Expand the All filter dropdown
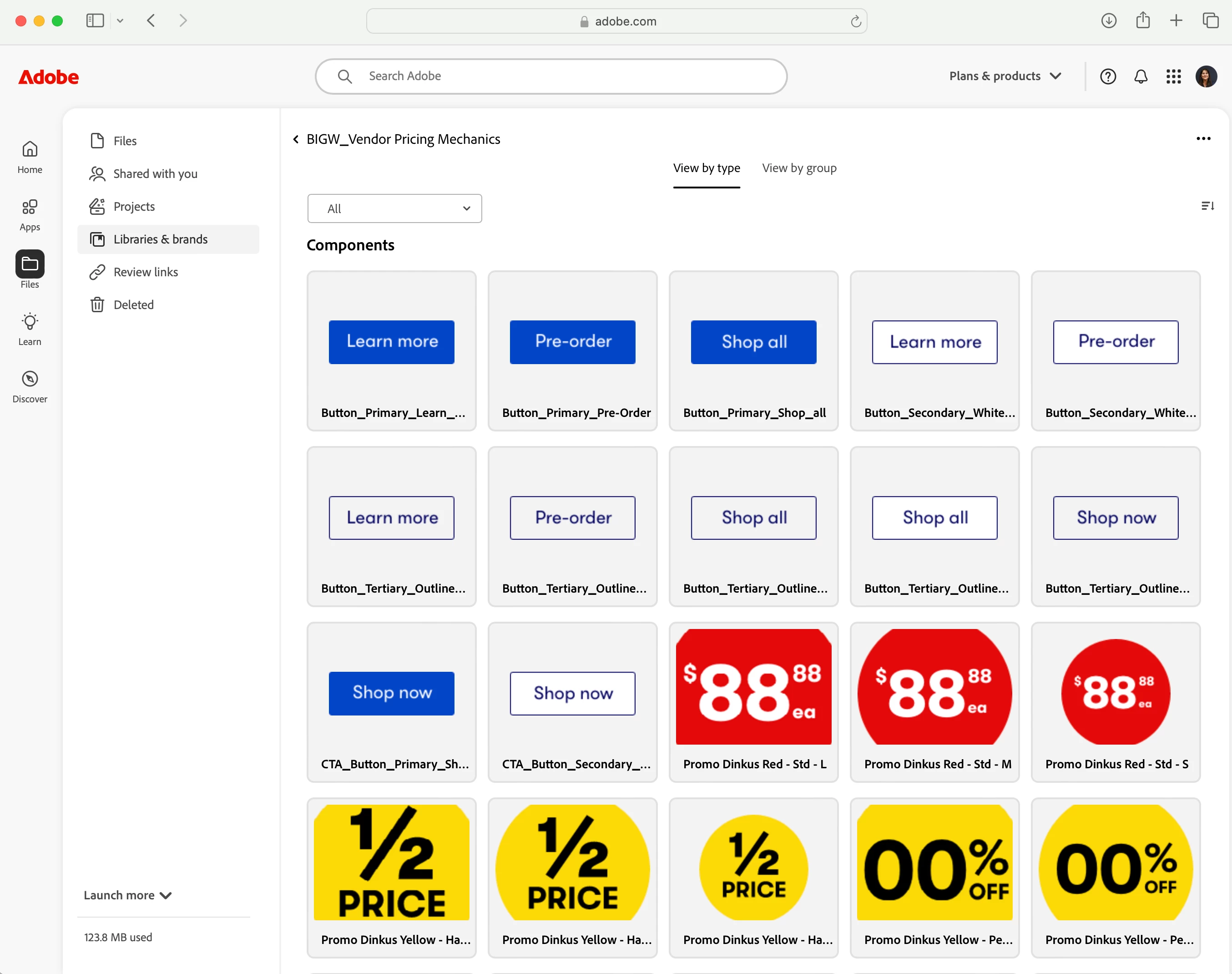 pos(394,209)
